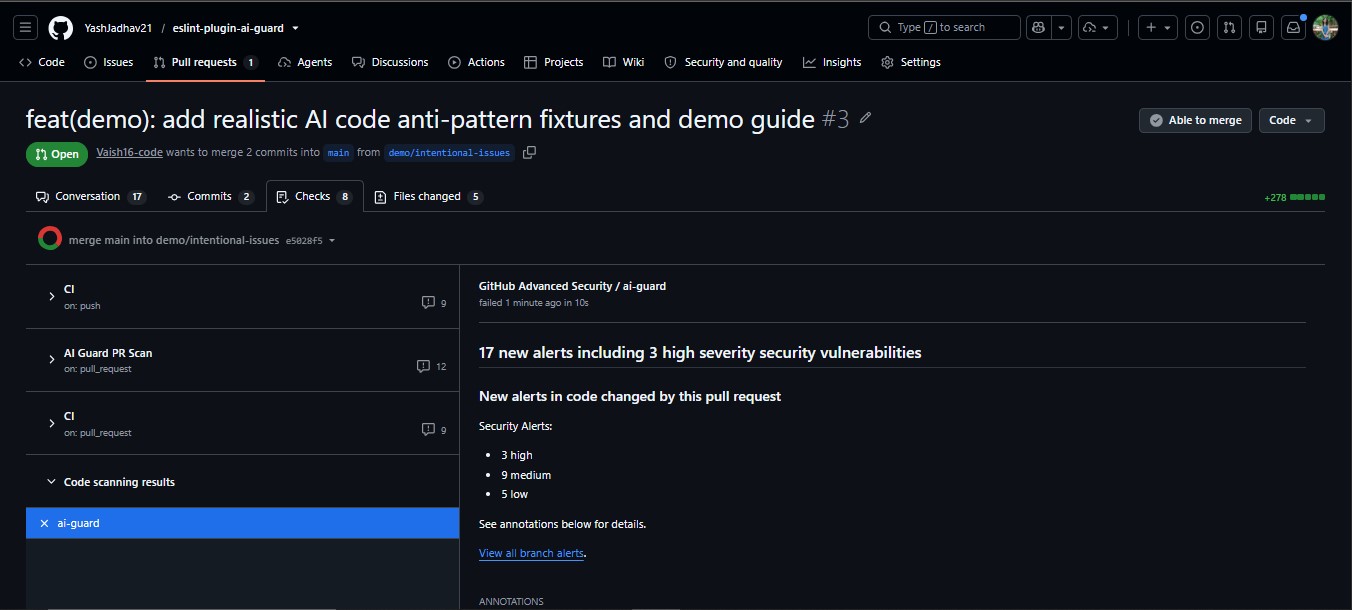
Task: Go to the GitHub home logo
Action: [60, 27]
